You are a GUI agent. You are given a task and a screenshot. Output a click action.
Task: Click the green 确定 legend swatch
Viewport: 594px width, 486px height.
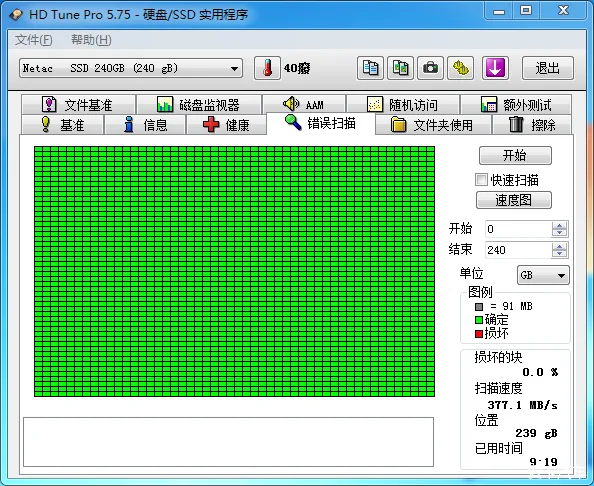point(479,320)
